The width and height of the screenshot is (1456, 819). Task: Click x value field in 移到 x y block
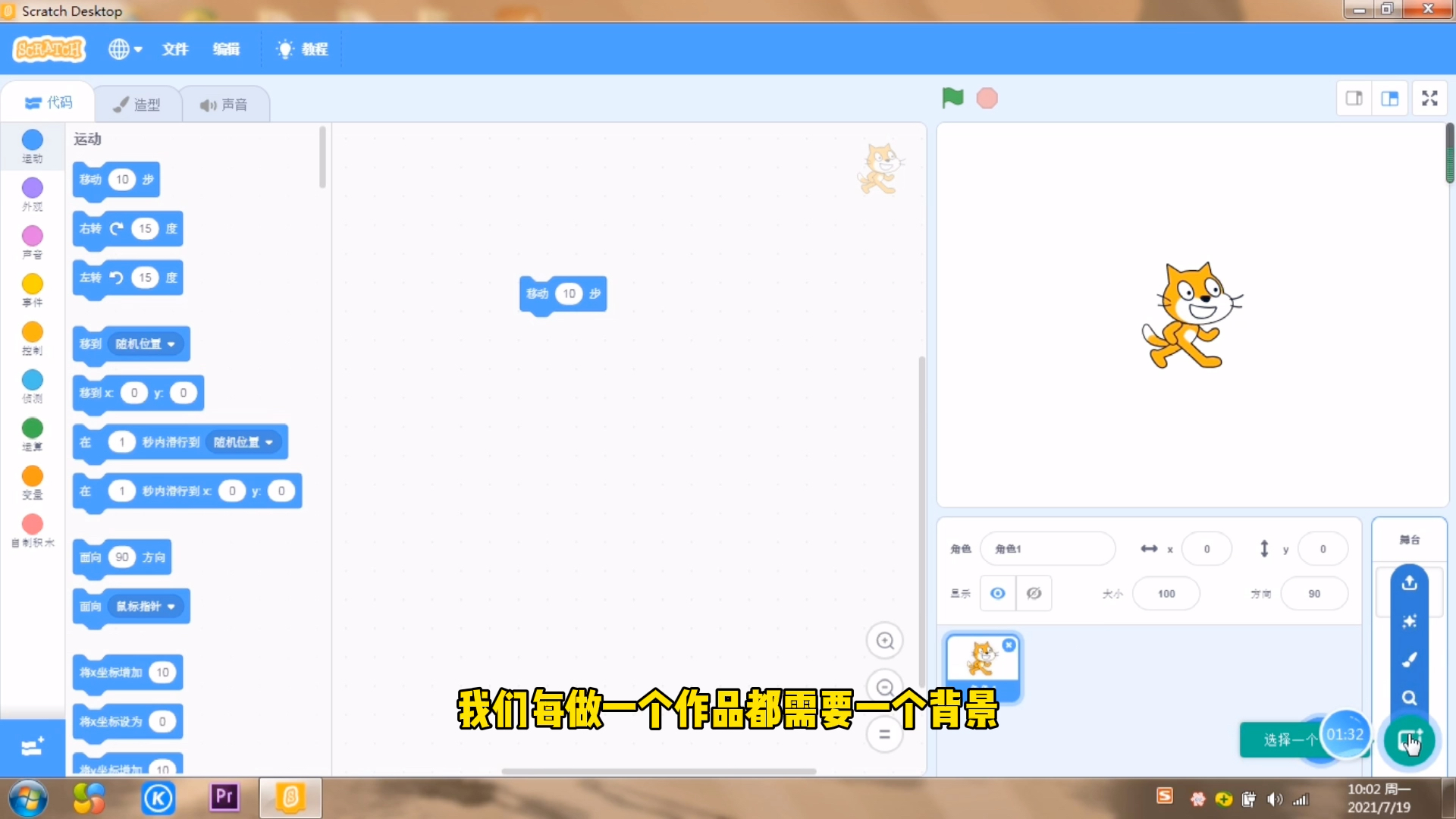coord(134,393)
